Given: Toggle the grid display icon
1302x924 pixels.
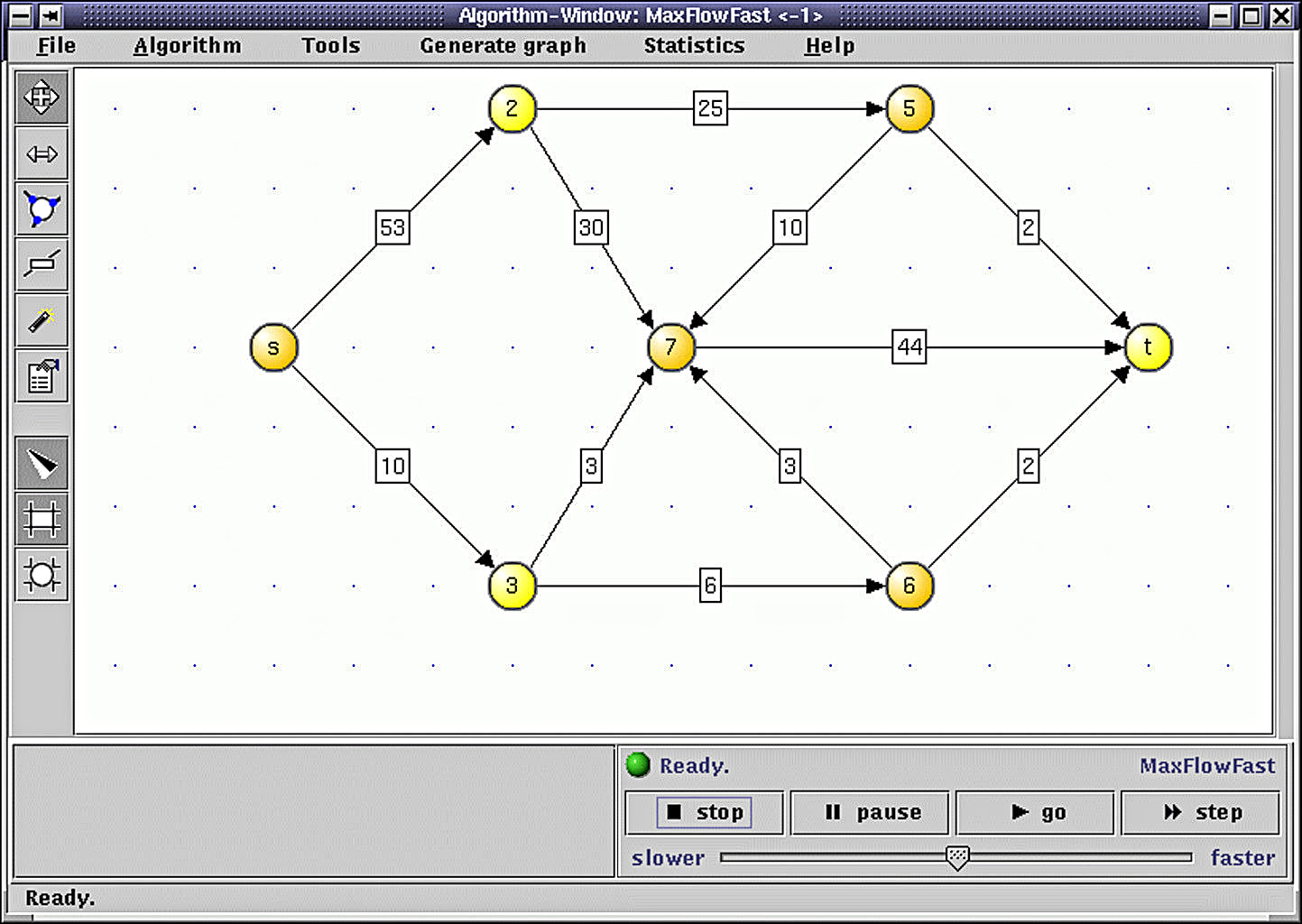Looking at the screenshot, I should click(42, 519).
